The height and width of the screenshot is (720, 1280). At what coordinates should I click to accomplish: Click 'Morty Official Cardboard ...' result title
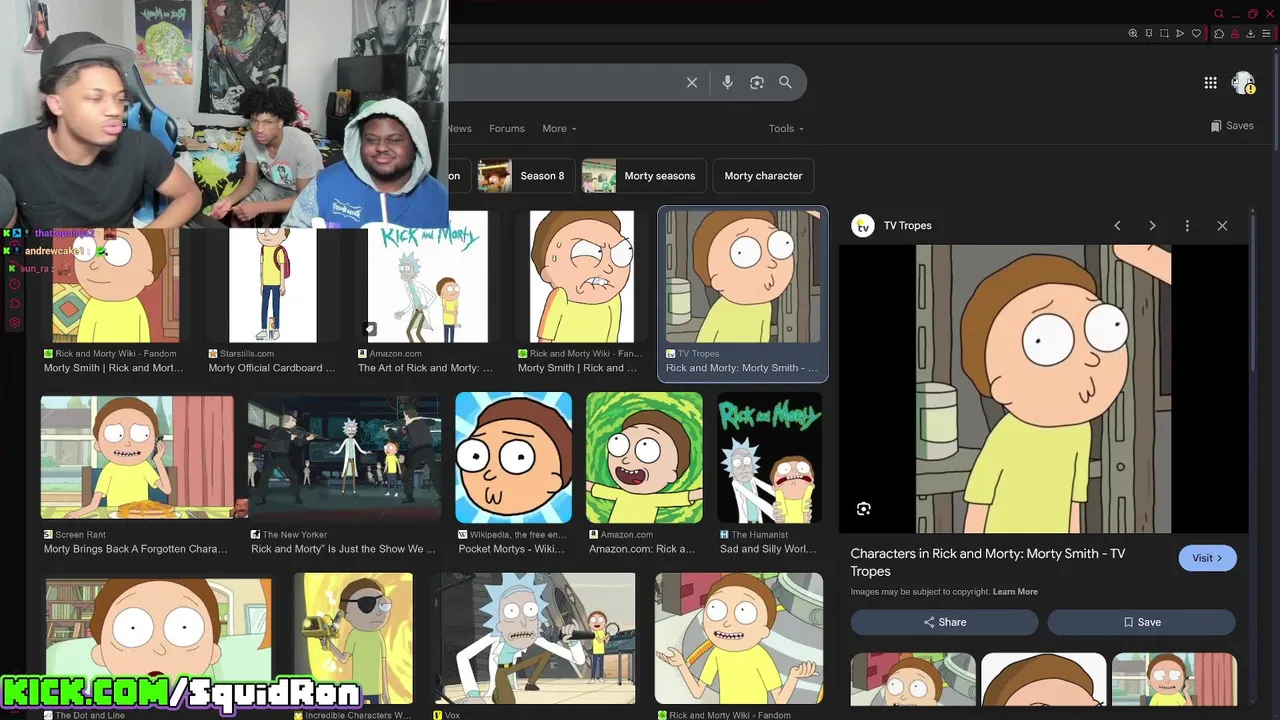click(x=272, y=368)
